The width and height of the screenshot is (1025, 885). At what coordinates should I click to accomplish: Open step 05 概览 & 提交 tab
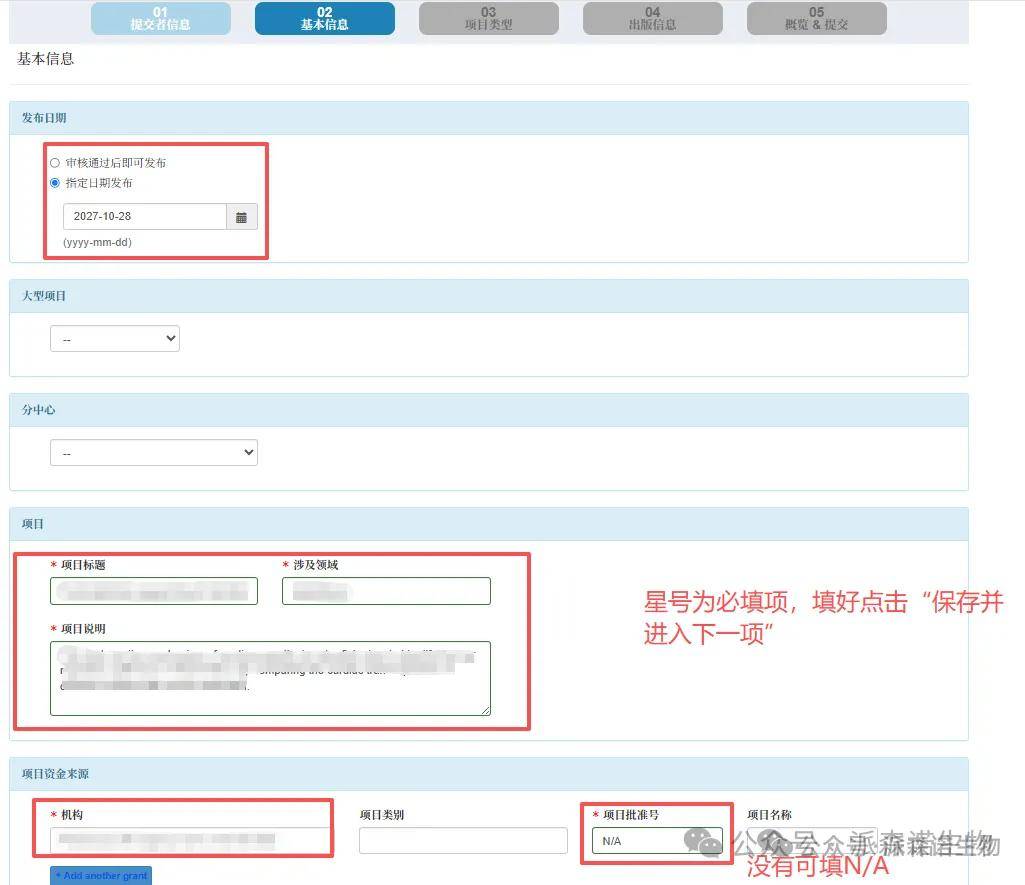(x=816, y=19)
